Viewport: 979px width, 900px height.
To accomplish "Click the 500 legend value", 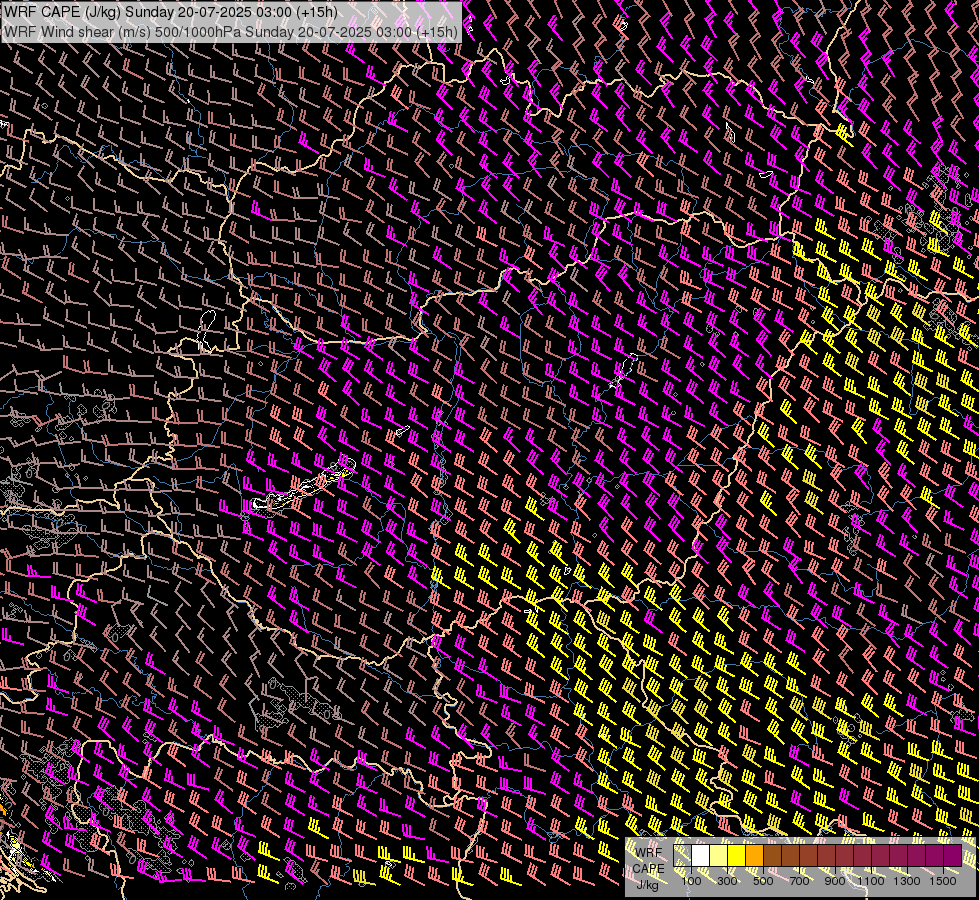I will click(x=763, y=881).
